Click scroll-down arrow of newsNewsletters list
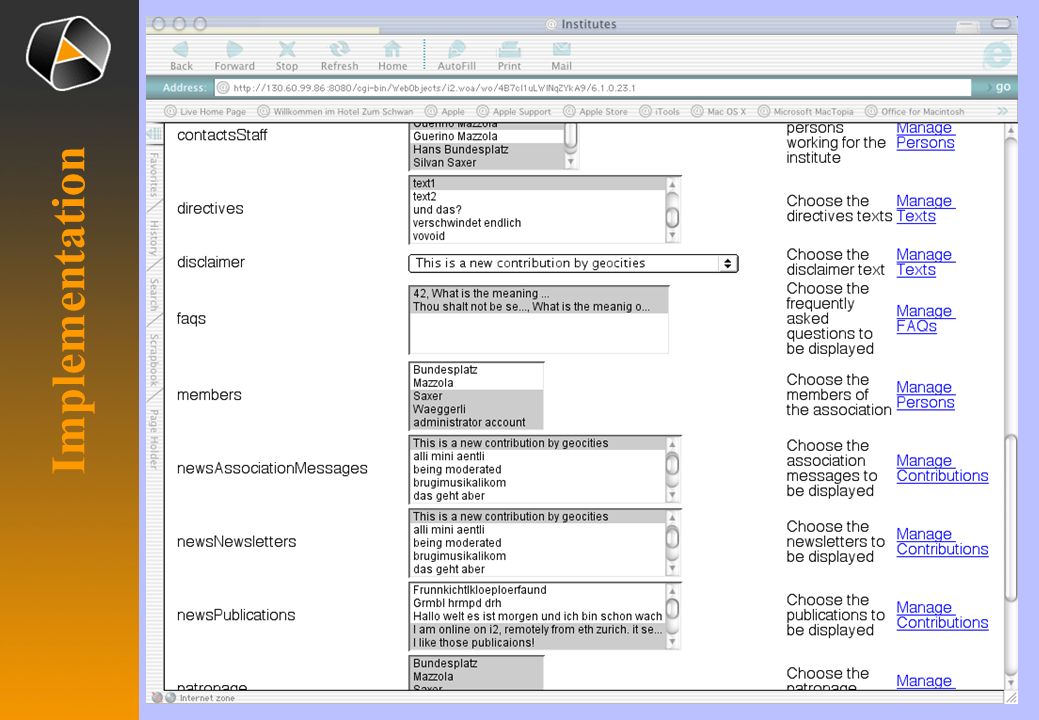Viewport: 1039px width, 720px height. coord(673,568)
